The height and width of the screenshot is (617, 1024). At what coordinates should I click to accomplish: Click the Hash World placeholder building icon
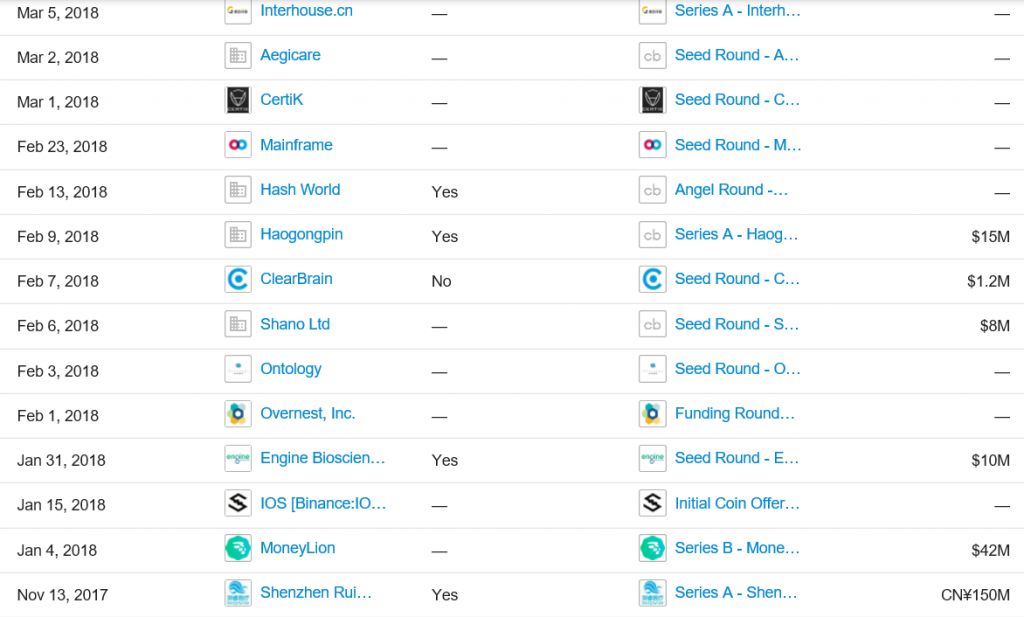[x=238, y=190]
